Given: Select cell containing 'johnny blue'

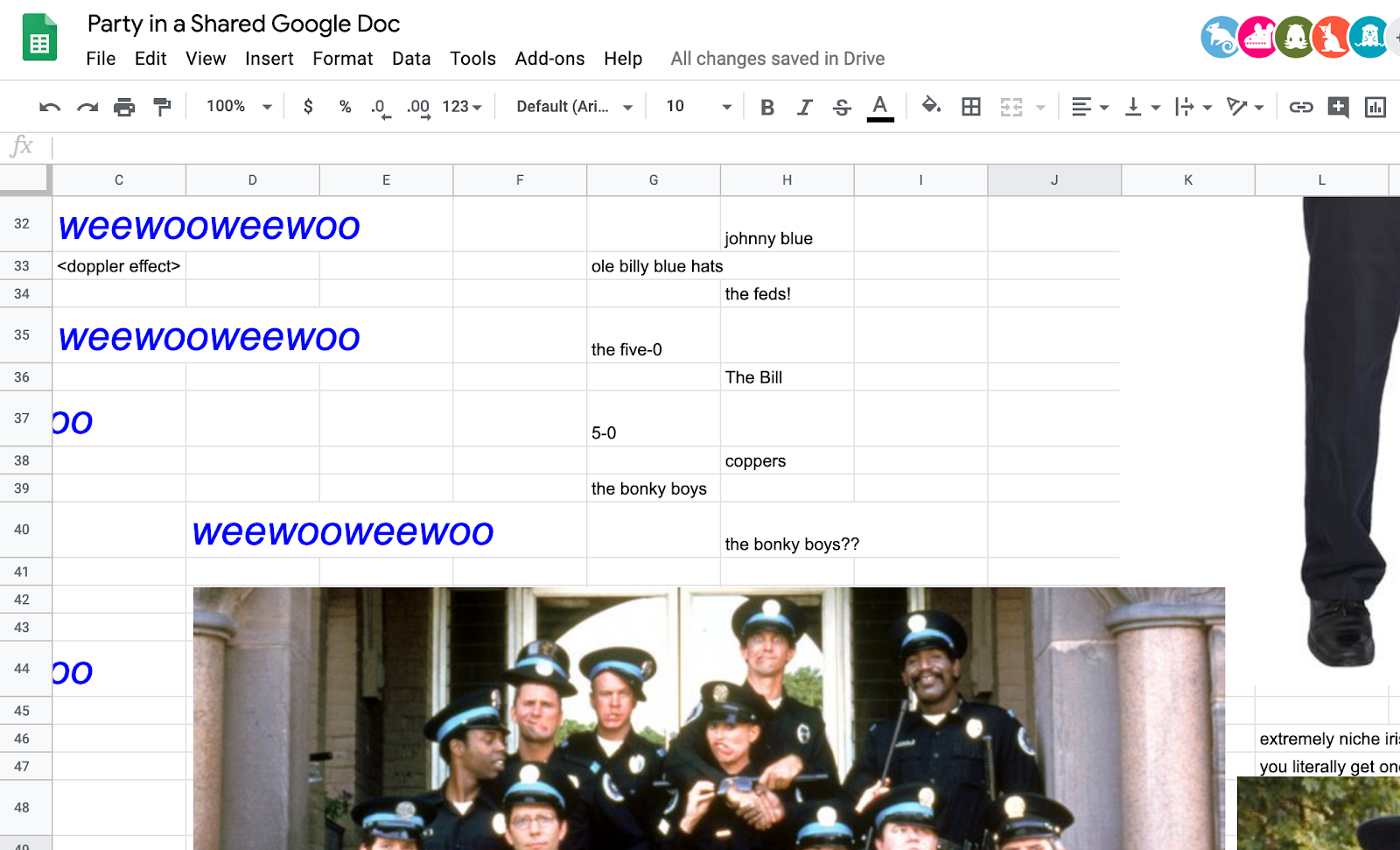Looking at the screenshot, I should [787, 224].
